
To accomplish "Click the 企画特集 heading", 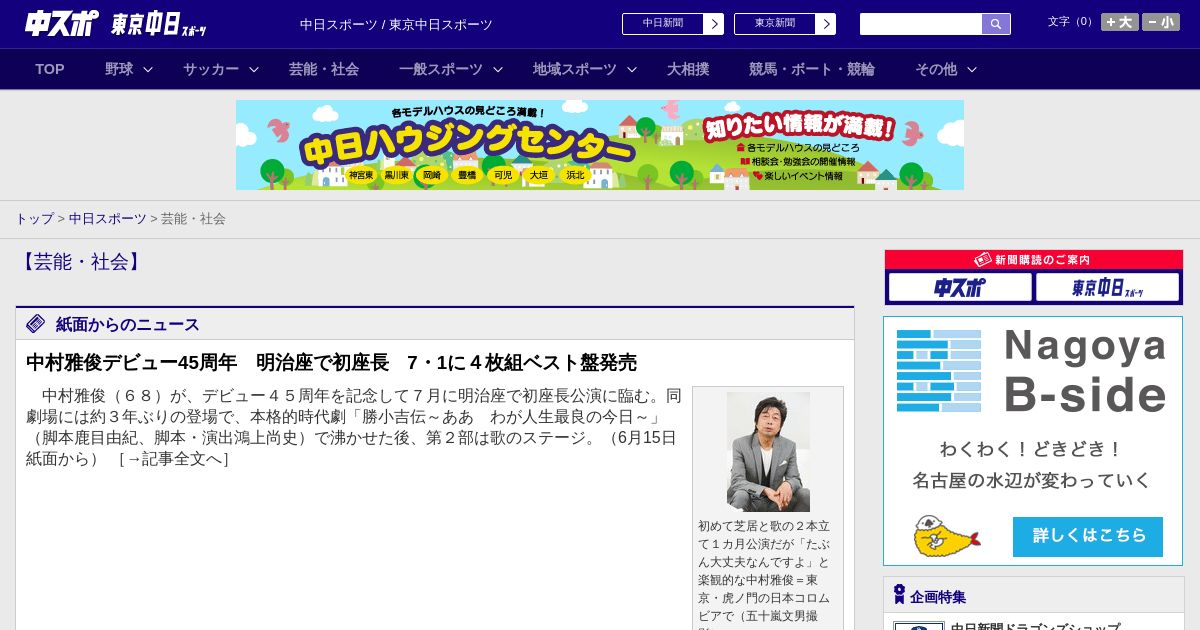I will pyautogui.click(x=938, y=596).
